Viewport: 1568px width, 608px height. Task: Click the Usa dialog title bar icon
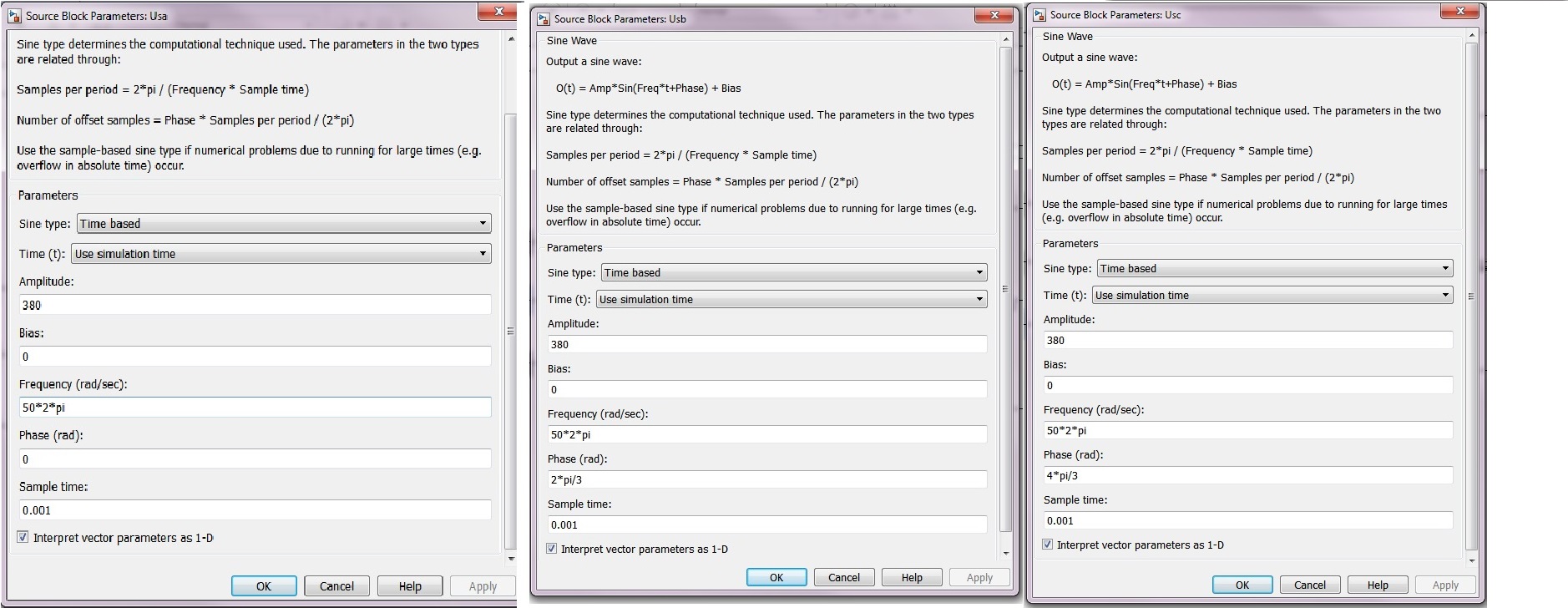coord(14,16)
